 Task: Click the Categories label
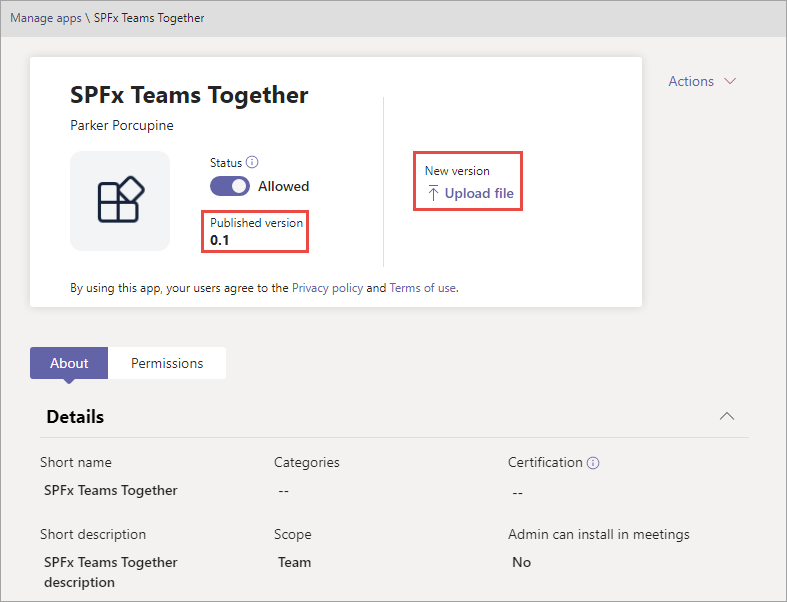[x=307, y=462]
